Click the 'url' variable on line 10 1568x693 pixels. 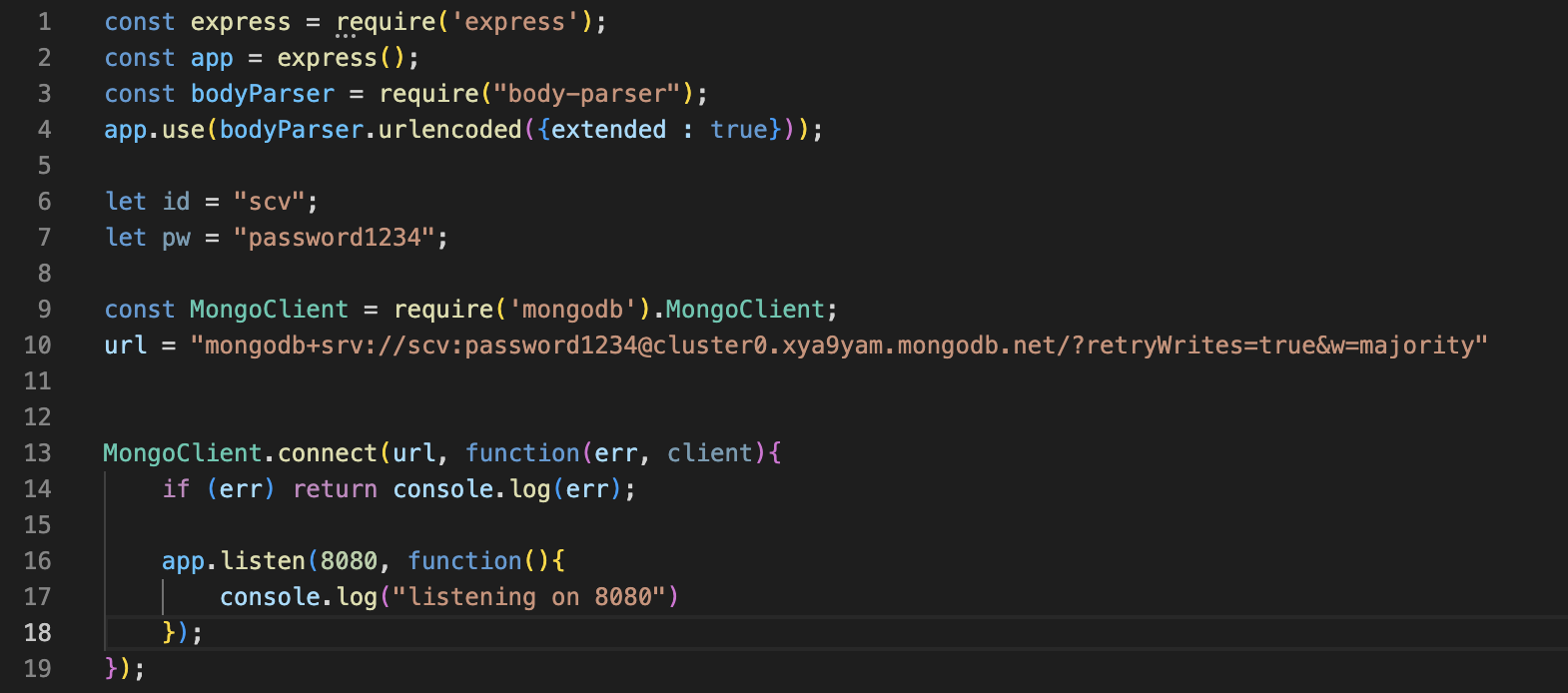(126, 346)
